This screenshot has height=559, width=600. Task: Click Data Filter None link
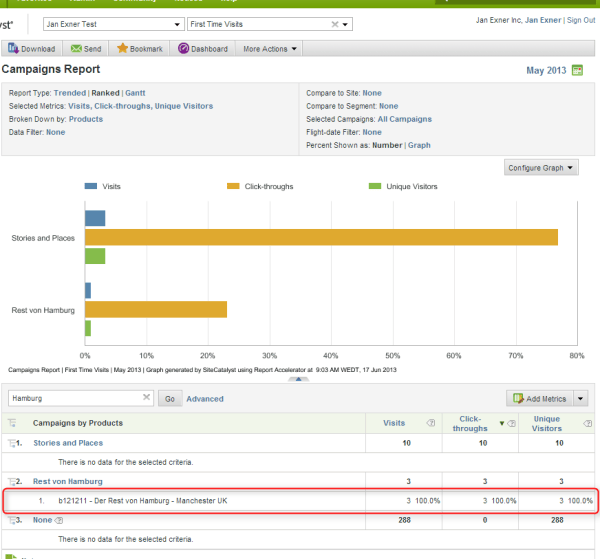[55, 132]
